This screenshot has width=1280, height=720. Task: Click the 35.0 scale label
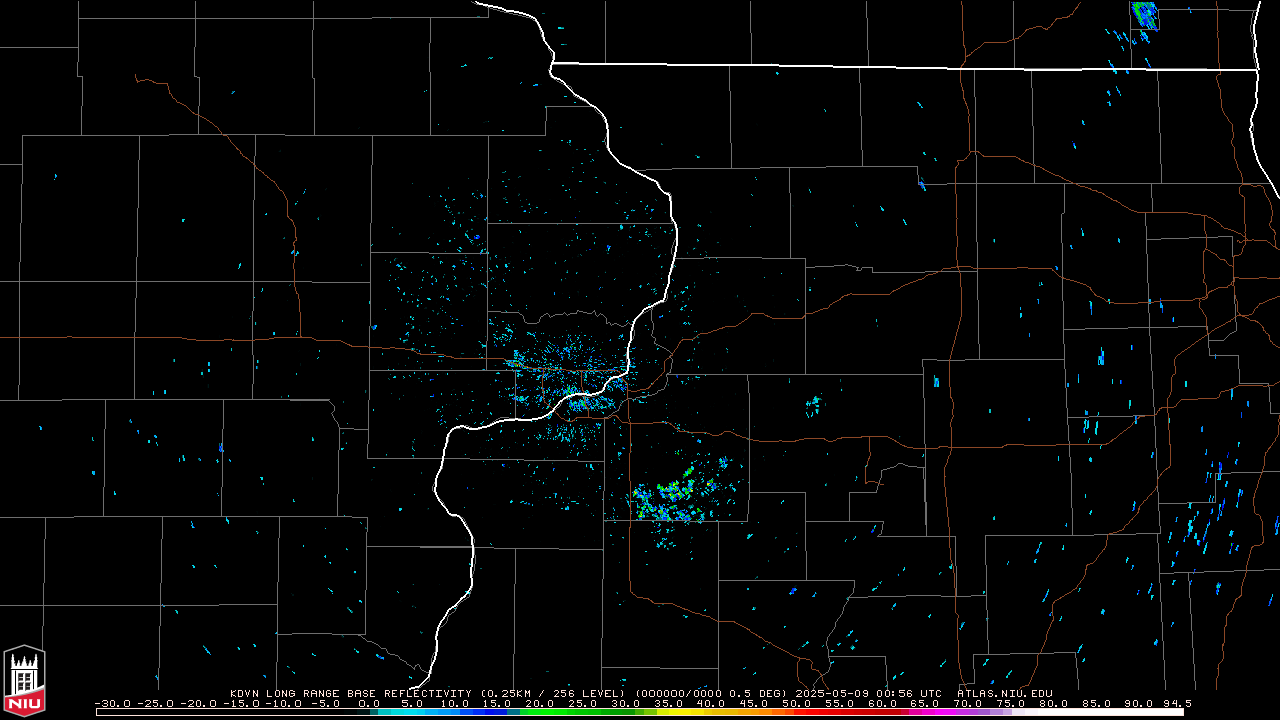point(667,703)
